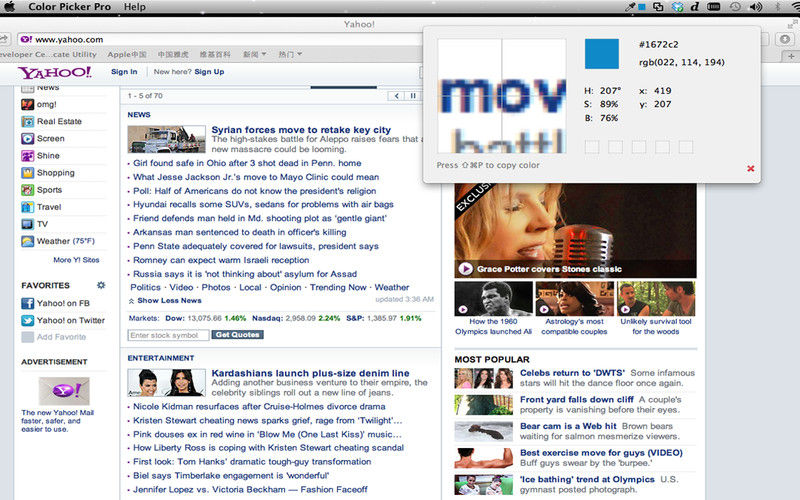Click the Kardashians story thumbnail

pyautogui.click(x=166, y=383)
